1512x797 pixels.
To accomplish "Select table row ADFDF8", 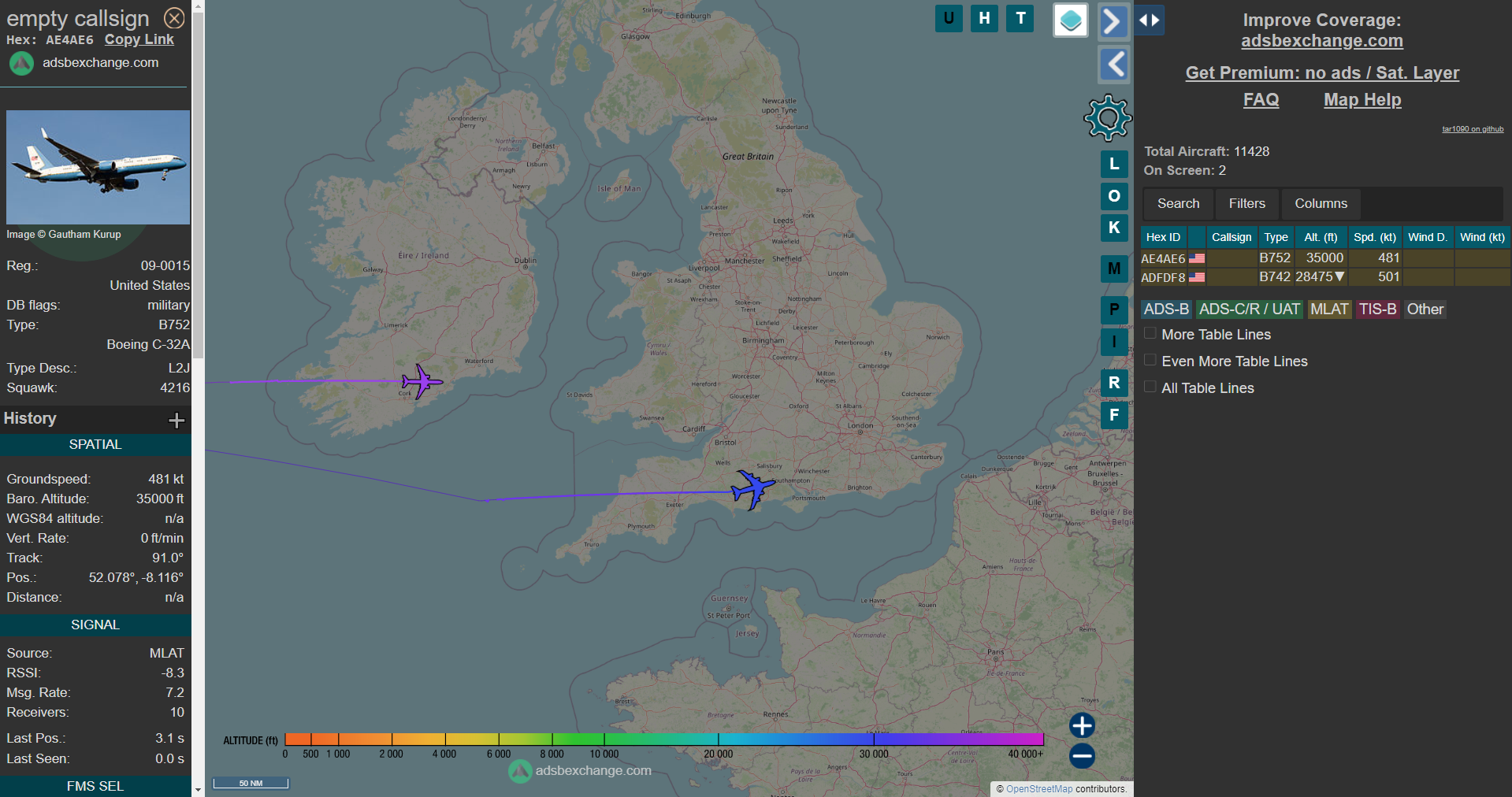I will point(1325,277).
